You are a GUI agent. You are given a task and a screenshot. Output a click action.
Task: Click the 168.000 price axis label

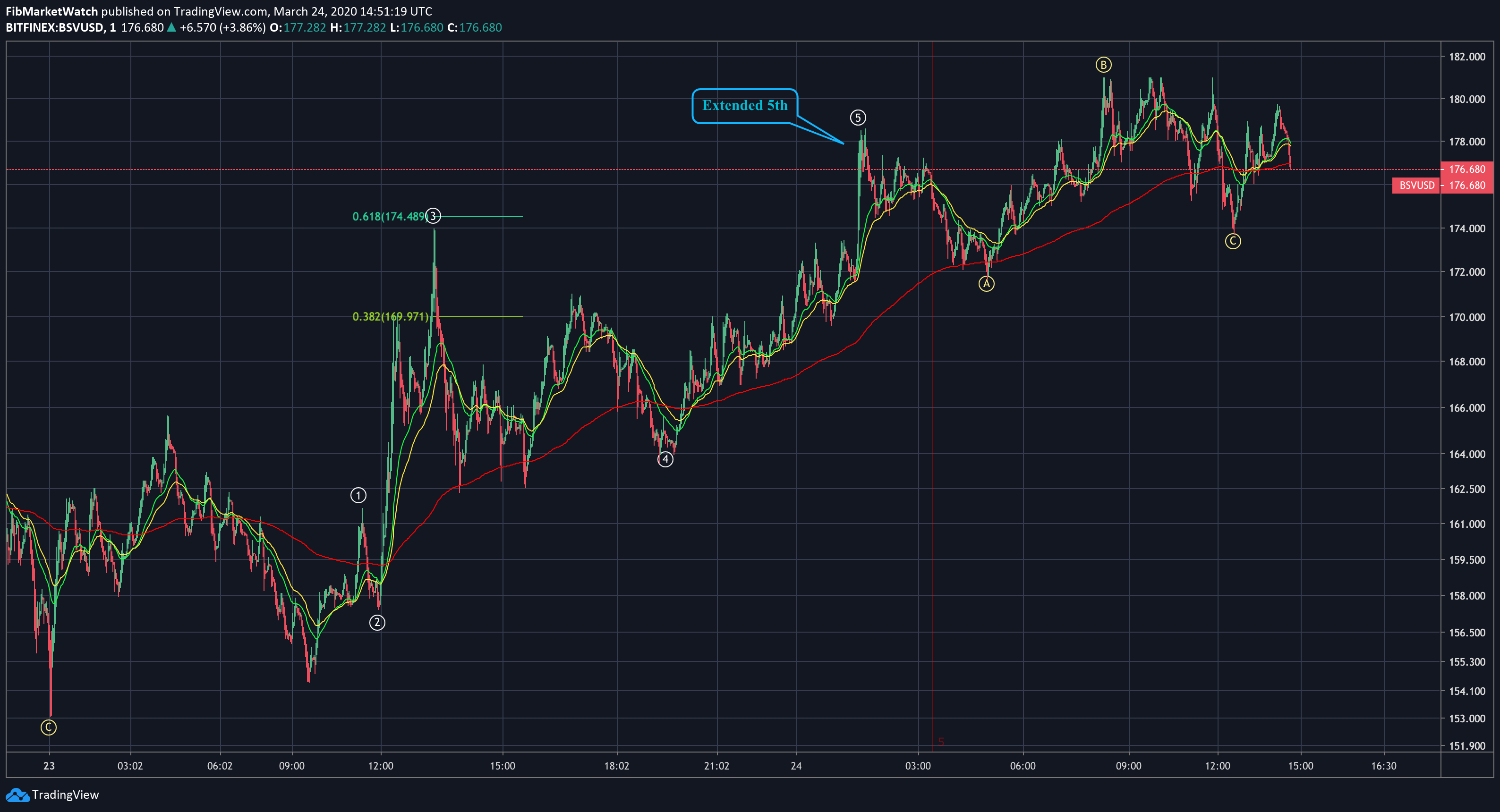[1467, 362]
